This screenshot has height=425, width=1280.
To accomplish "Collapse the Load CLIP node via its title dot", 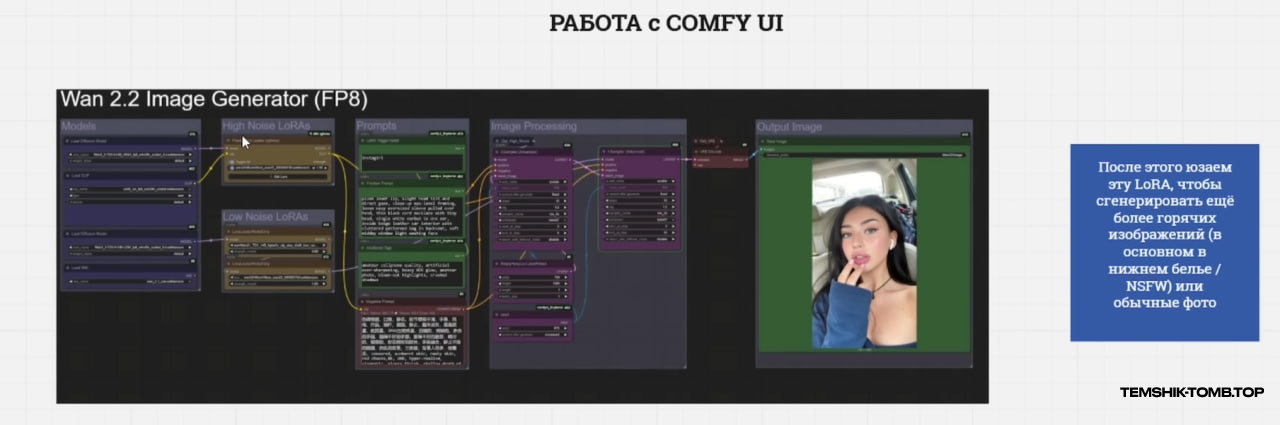I will pos(67,175).
